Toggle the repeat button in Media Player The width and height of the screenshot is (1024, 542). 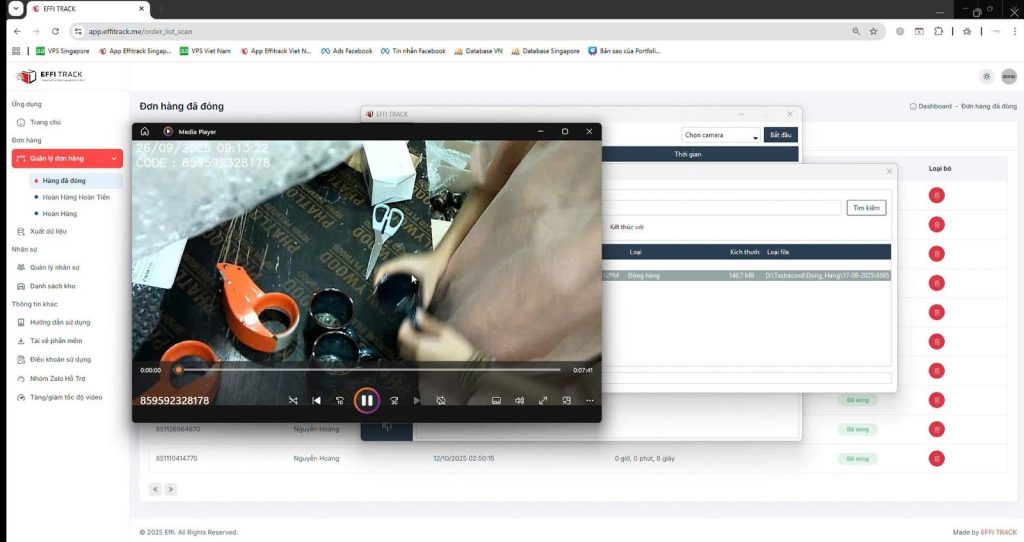(441, 400)
